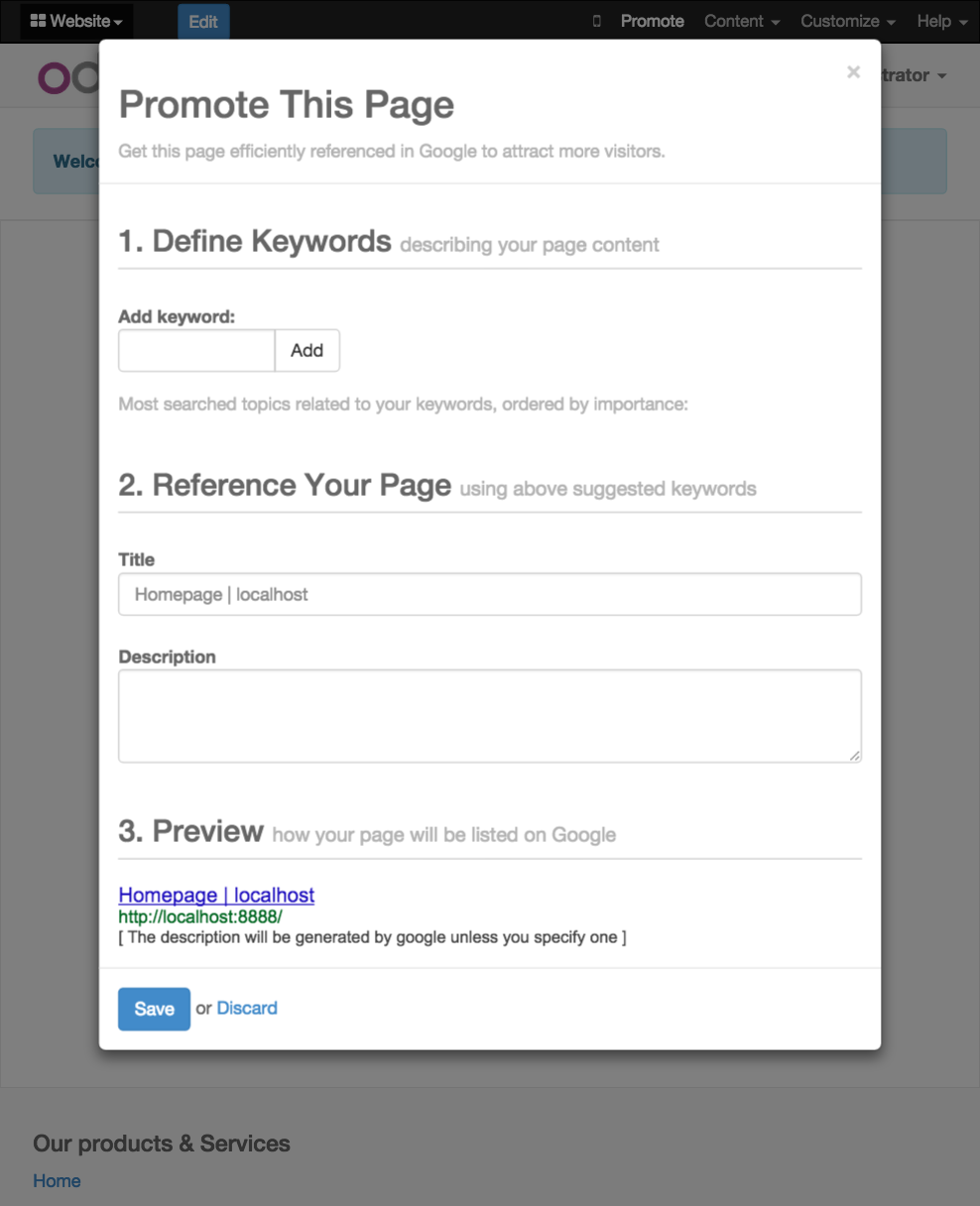Open the Help menu
The height and width of the screenshot is (1206, 980).
(x=942, y=21)
